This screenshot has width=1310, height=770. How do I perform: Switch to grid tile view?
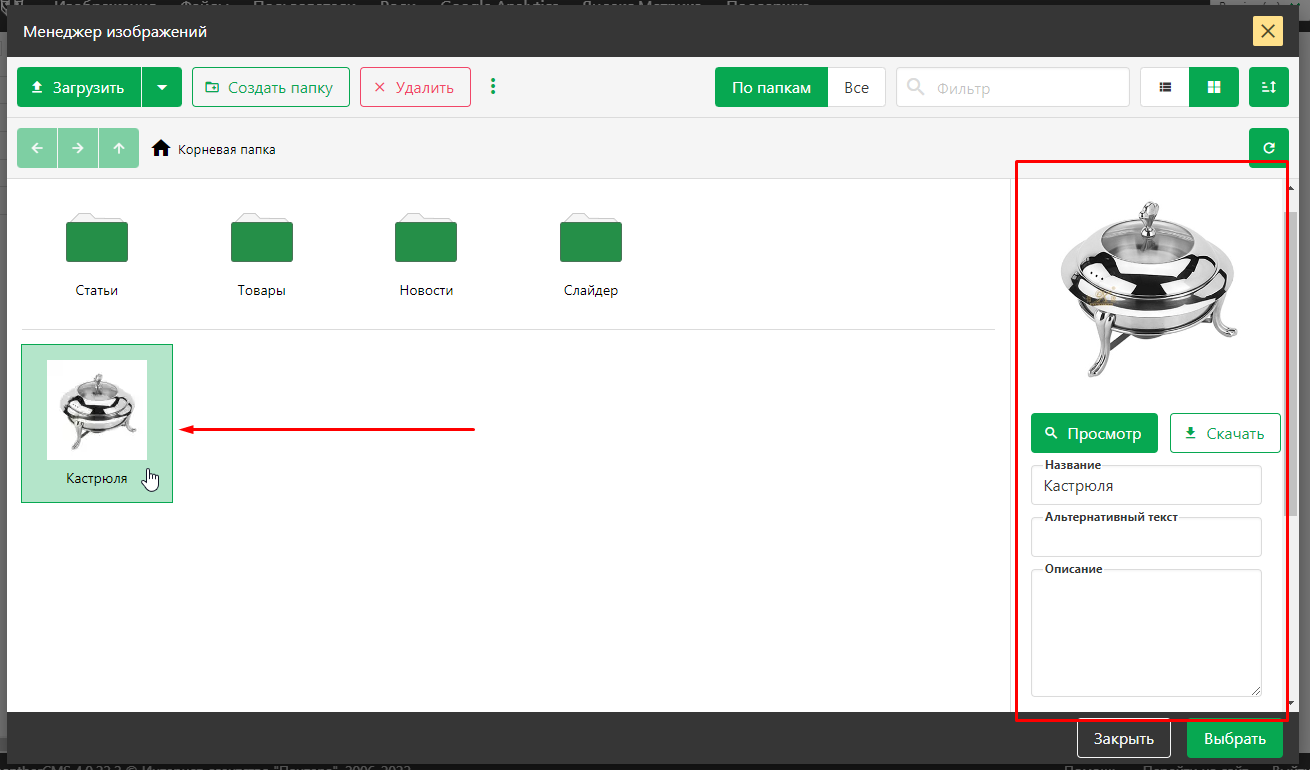pos(1214,87)
